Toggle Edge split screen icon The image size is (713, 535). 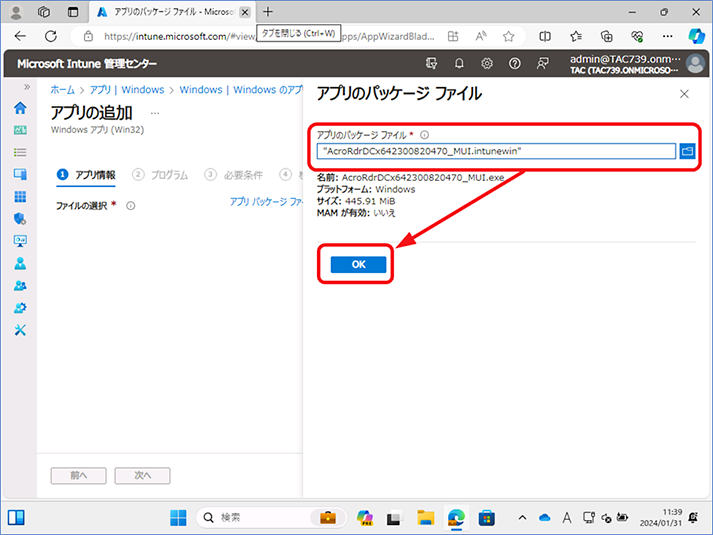545,36
